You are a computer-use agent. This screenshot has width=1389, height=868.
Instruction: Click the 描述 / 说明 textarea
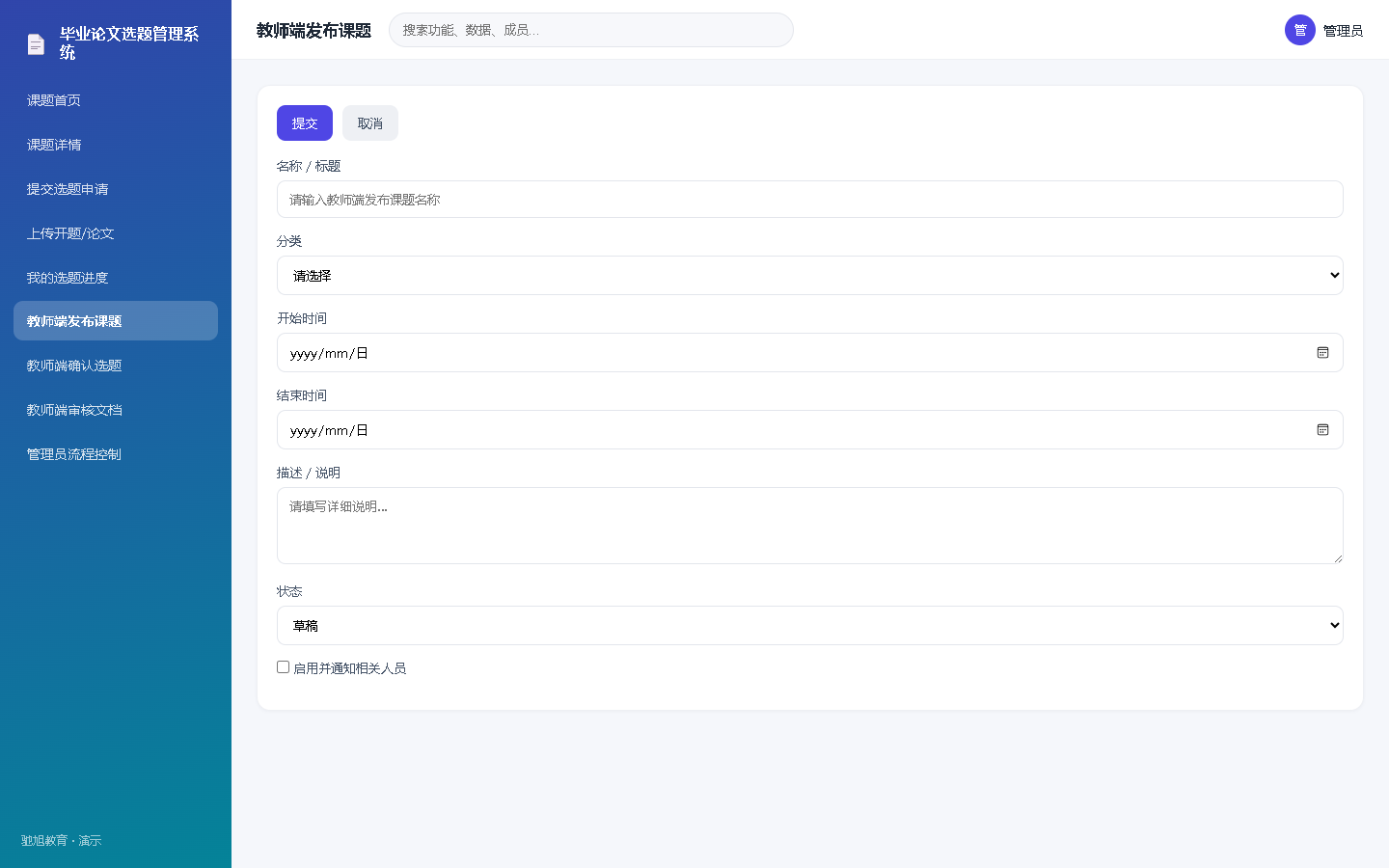(x=810, y=526)
